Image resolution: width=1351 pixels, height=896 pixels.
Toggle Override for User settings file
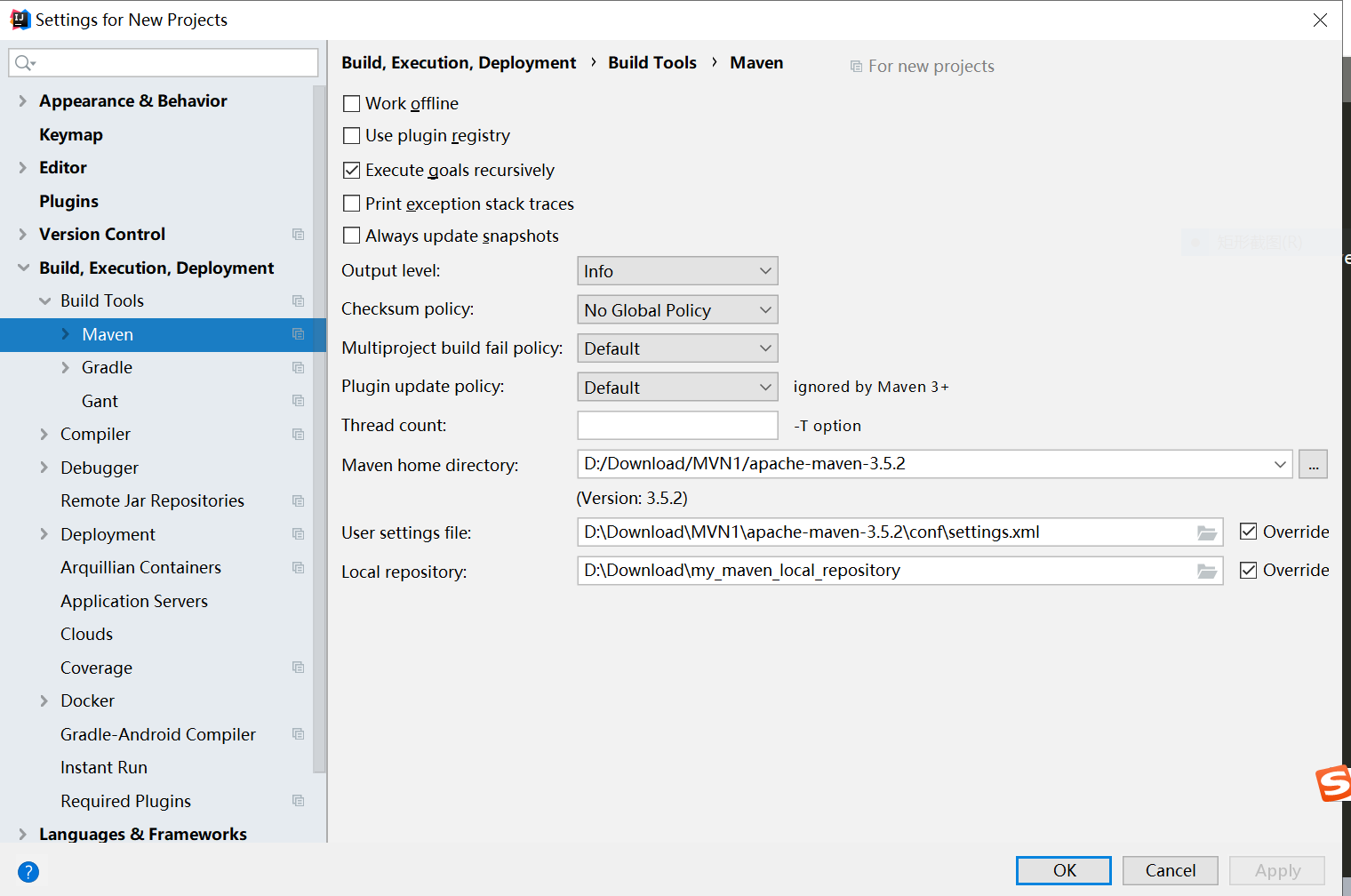(x=1249, y=532)
